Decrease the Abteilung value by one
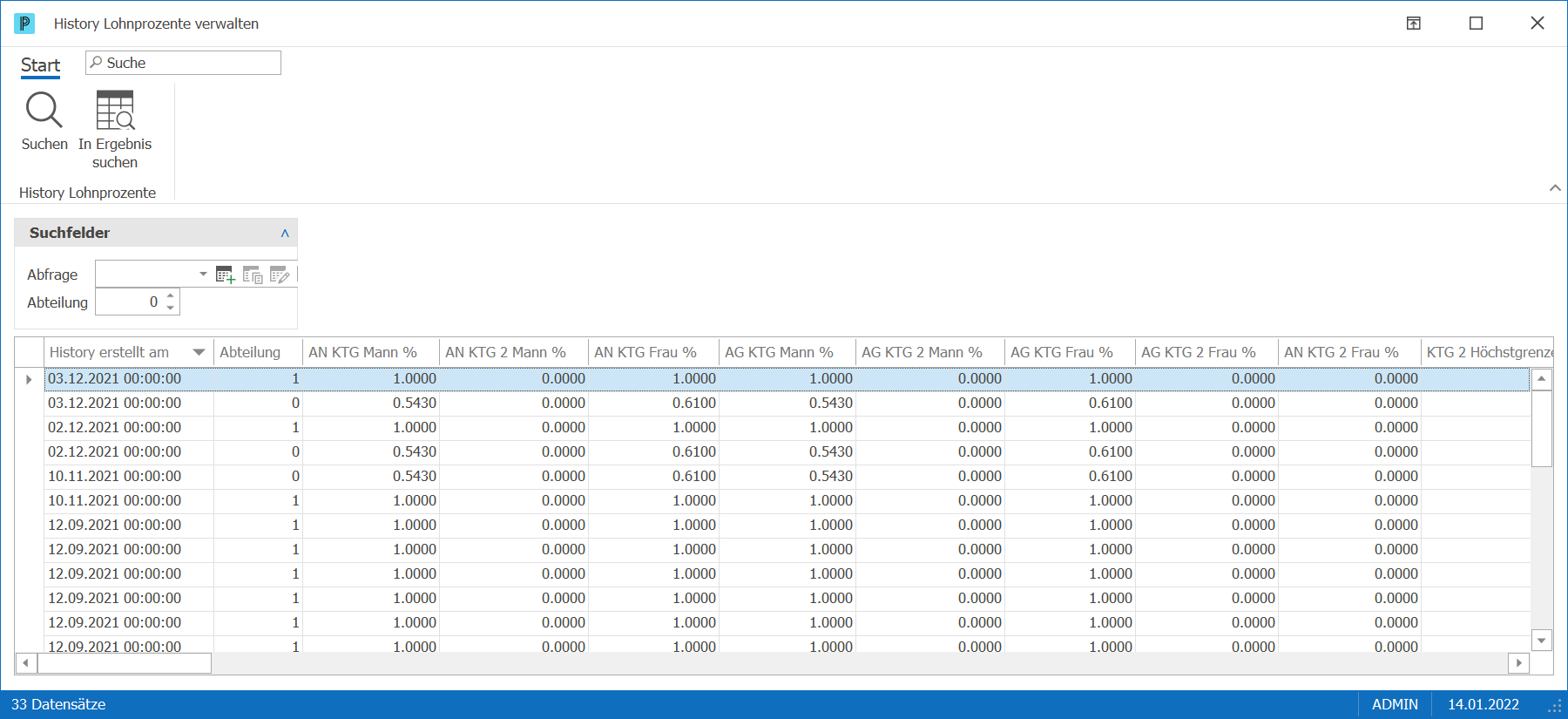1568x719 pixels. 171,308
